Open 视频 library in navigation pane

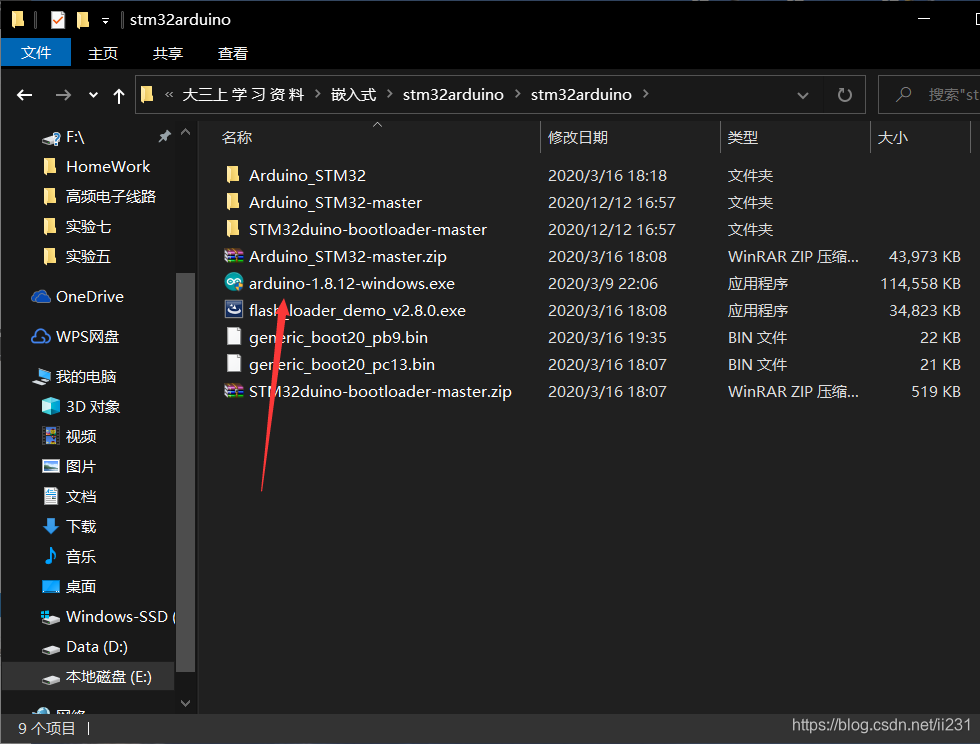pos(81,436)
